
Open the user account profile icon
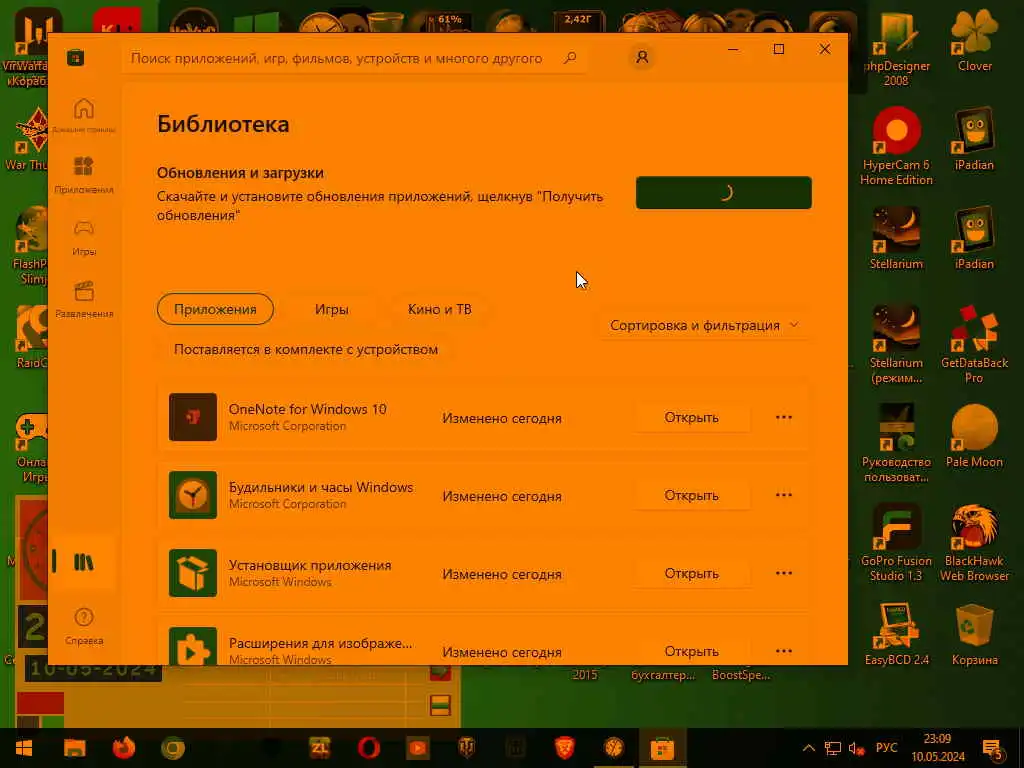coord(642,57)
